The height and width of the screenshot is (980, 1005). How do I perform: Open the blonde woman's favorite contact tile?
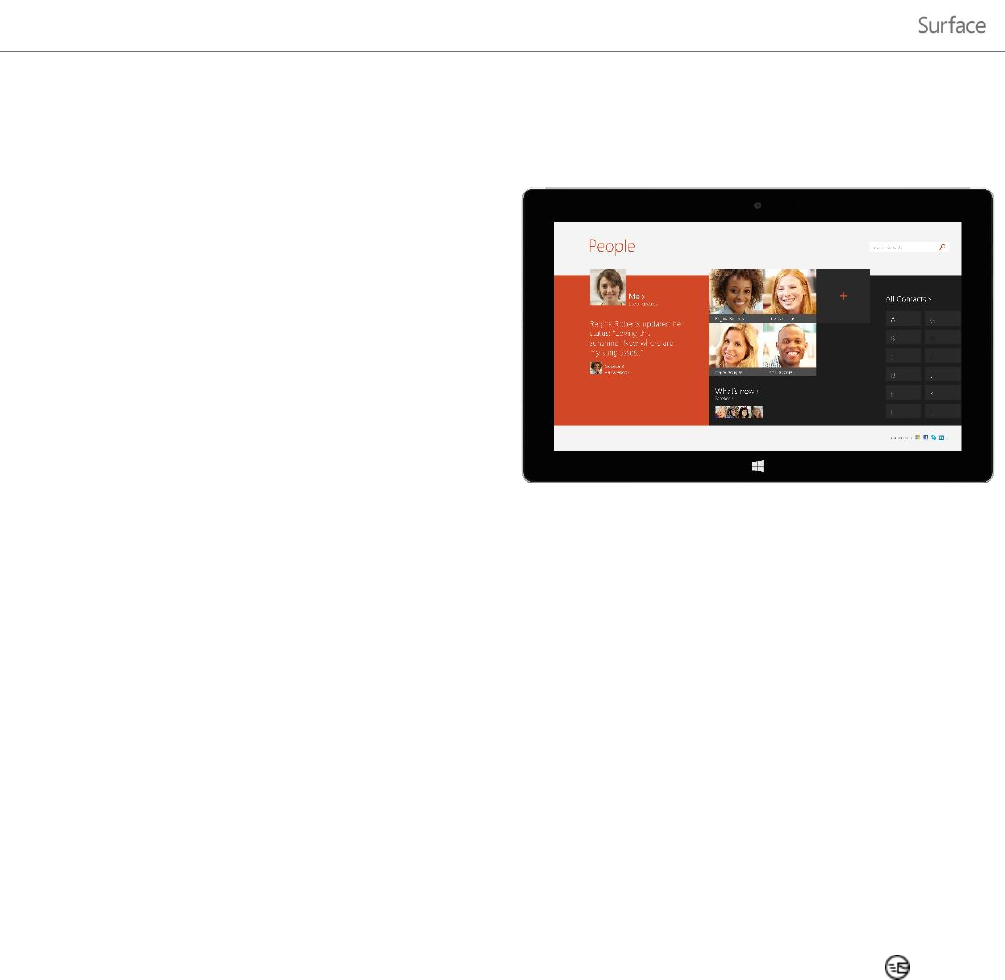[736, 346]
